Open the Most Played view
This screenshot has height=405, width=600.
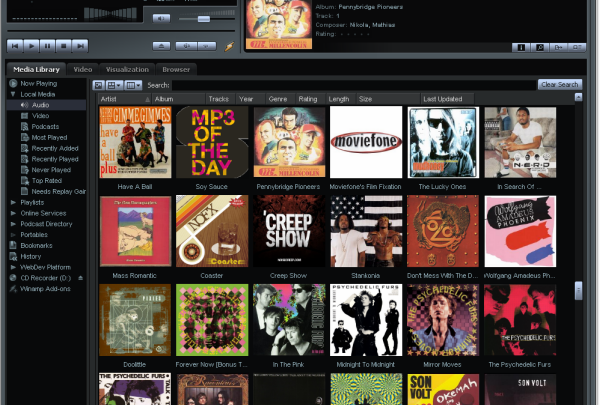(x=49, y=137)
